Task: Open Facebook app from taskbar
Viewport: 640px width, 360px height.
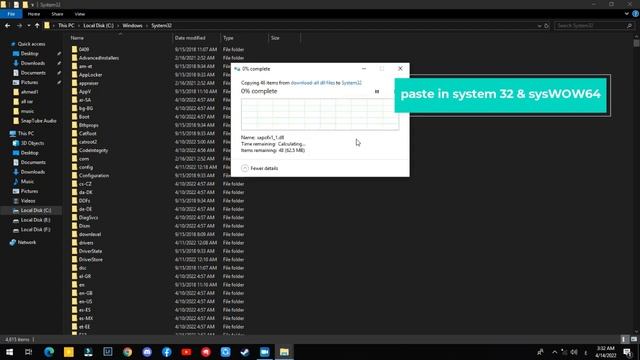Action: pos(167,352)
